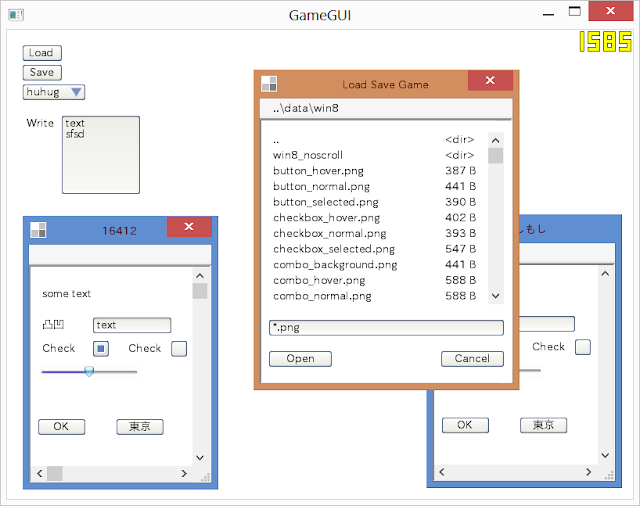Click scroll up arrow in 16412 window
Viewport: 640px width, 506px height.
pyautogui.click(x=200, y=276)
